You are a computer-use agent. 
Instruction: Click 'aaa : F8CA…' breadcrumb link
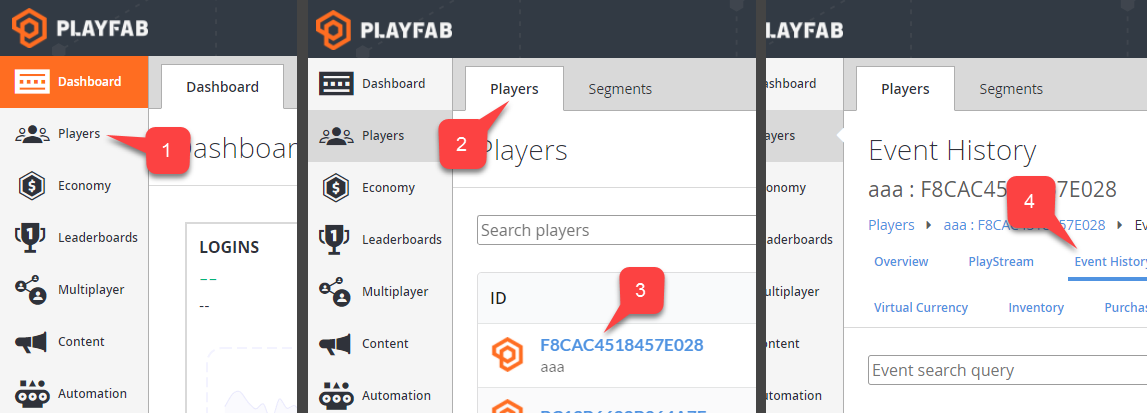click(x=1024, y=224)
